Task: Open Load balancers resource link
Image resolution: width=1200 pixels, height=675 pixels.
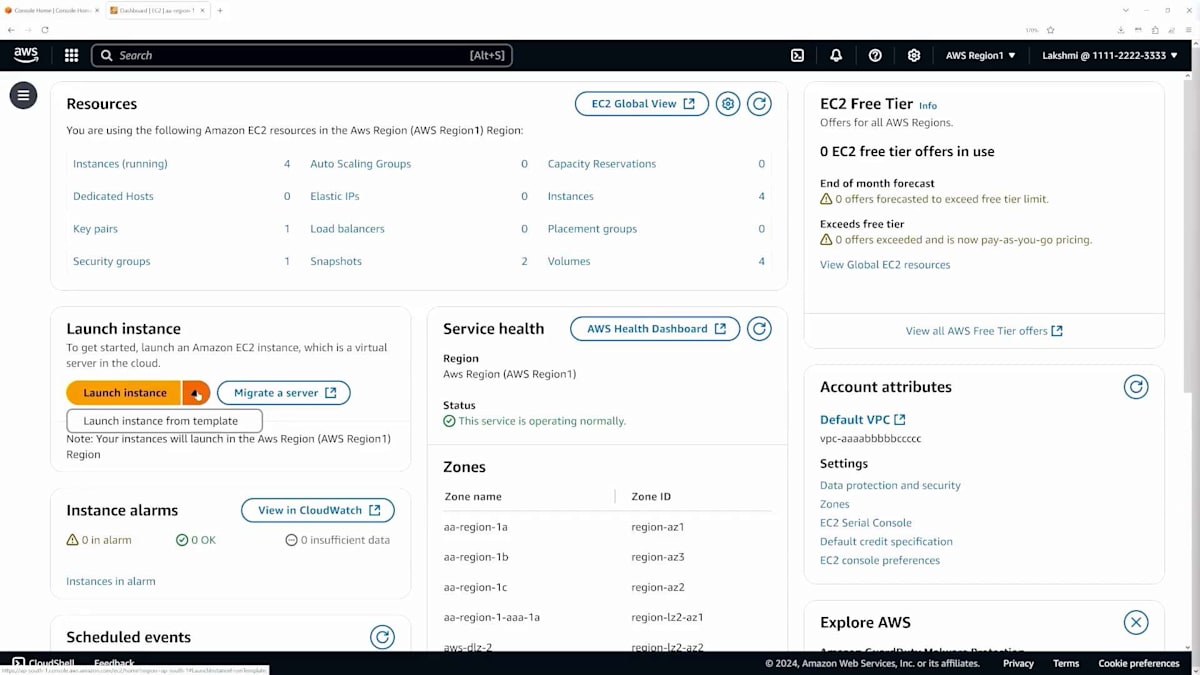Action: click(x=347, y=229)
